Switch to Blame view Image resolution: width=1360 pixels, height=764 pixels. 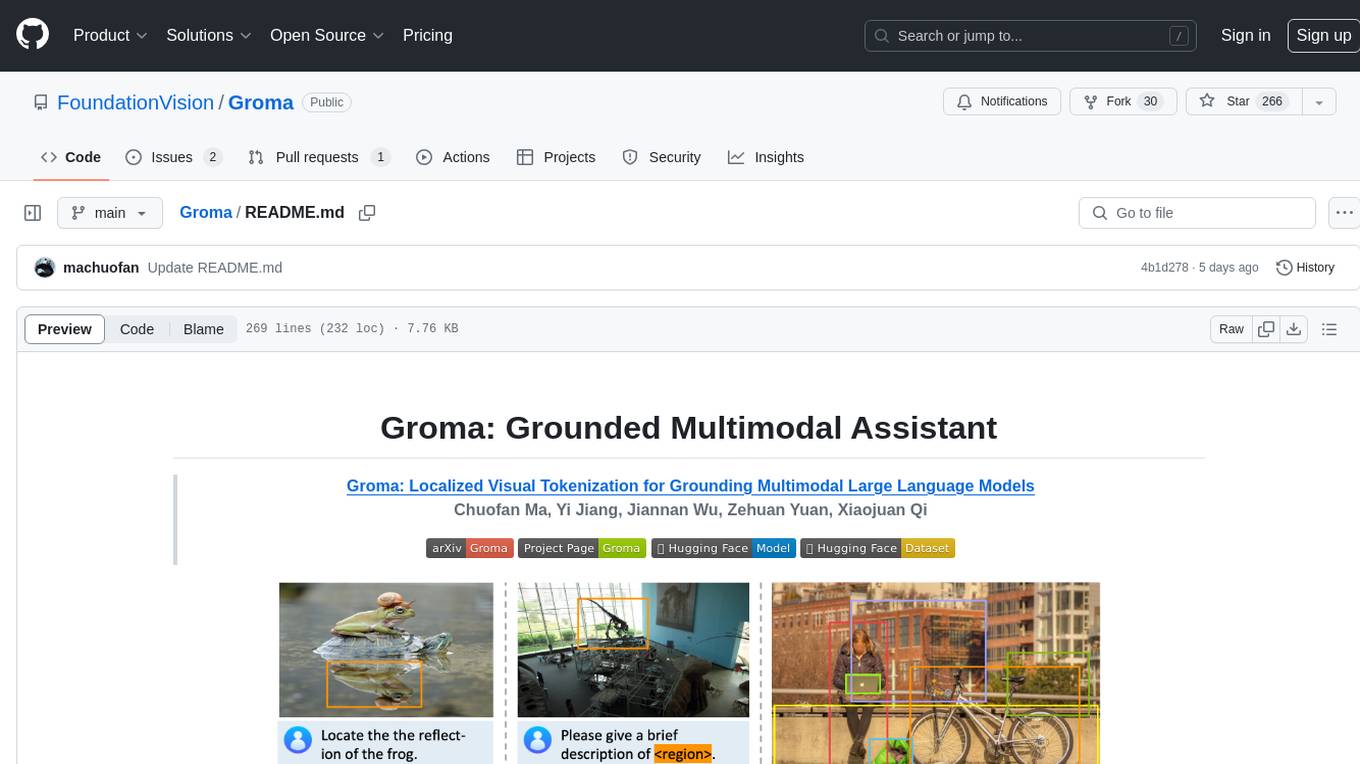pyautogui.click(x=203, y=329)
